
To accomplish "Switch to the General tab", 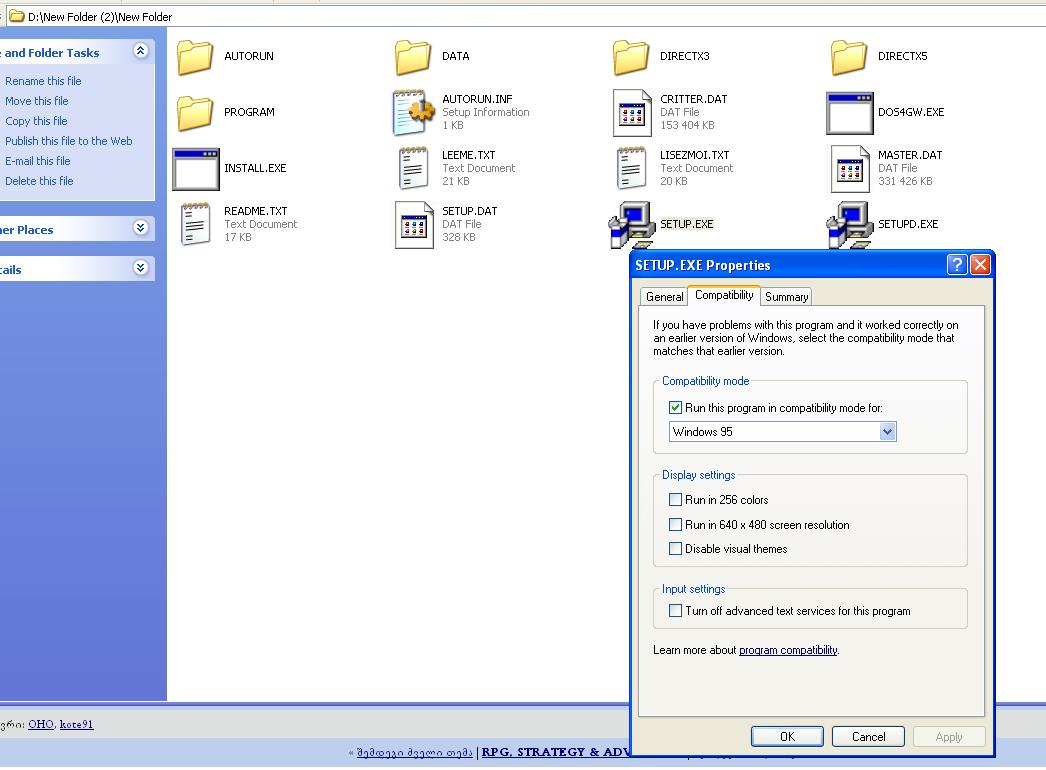I will [664, 297].
